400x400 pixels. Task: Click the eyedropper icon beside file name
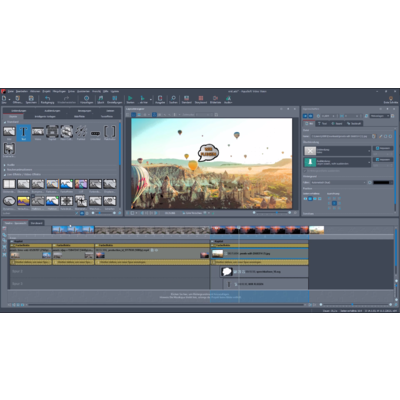click(380, 136)
